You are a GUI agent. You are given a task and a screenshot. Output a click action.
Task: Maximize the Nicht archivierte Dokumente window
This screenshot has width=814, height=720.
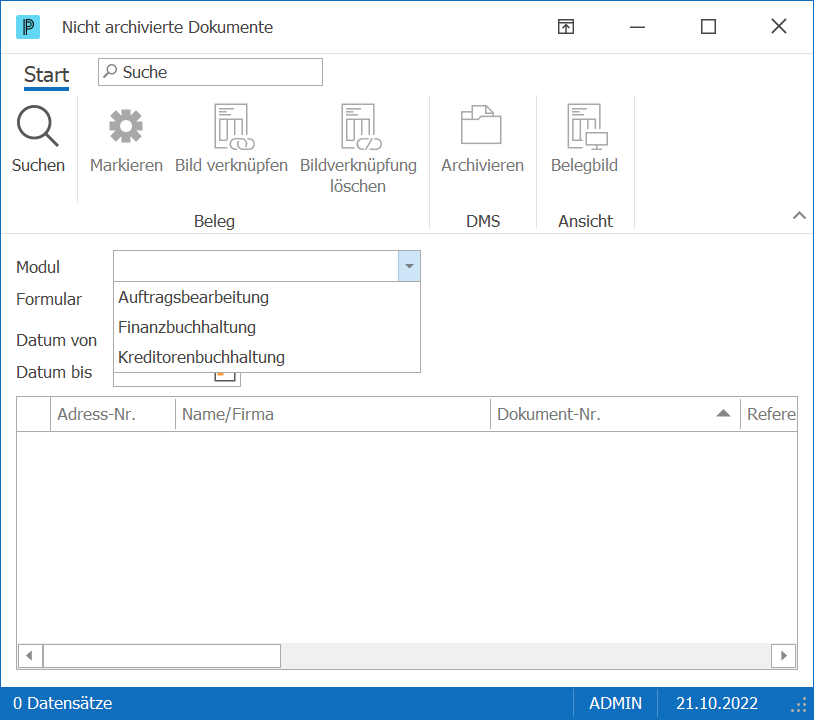tap(708, 26)
